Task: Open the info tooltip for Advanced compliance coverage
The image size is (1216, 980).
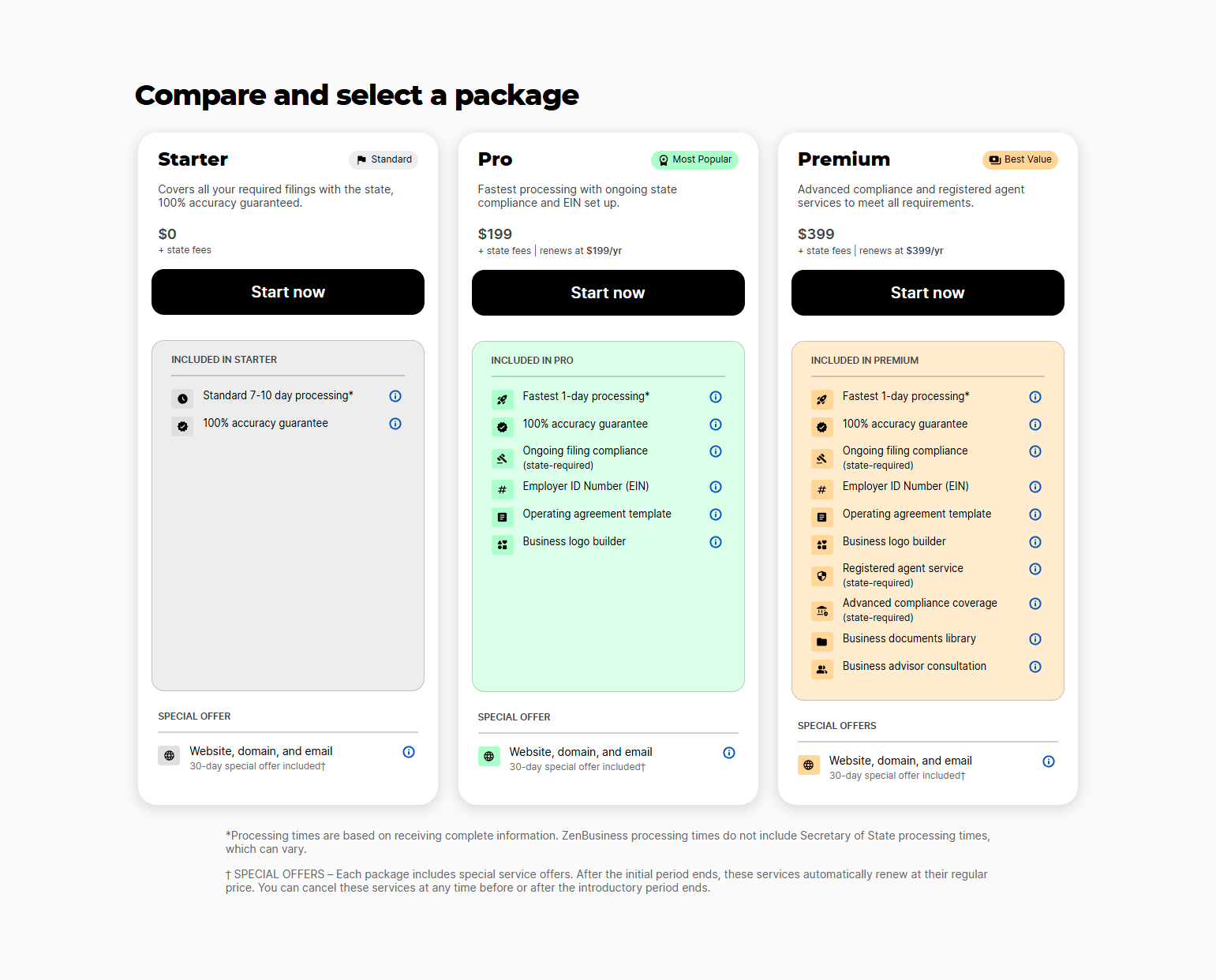Action: pos(1035,603)
